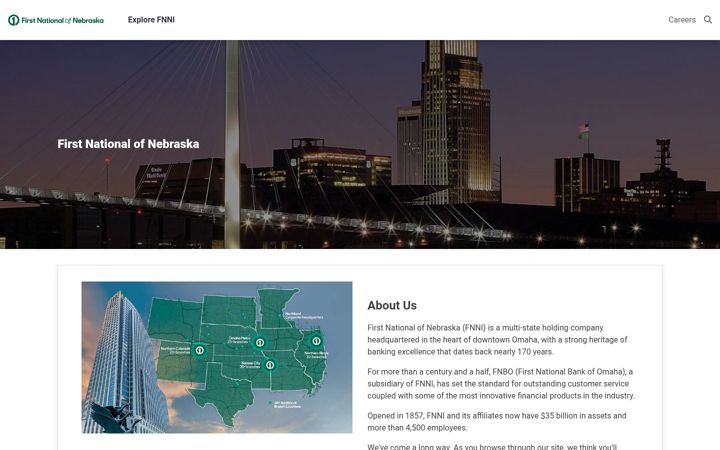This screenshot has width=720, height=450.
Task: Click the First National of Nebraska hero heading
Action: click(x=128, y=144)
